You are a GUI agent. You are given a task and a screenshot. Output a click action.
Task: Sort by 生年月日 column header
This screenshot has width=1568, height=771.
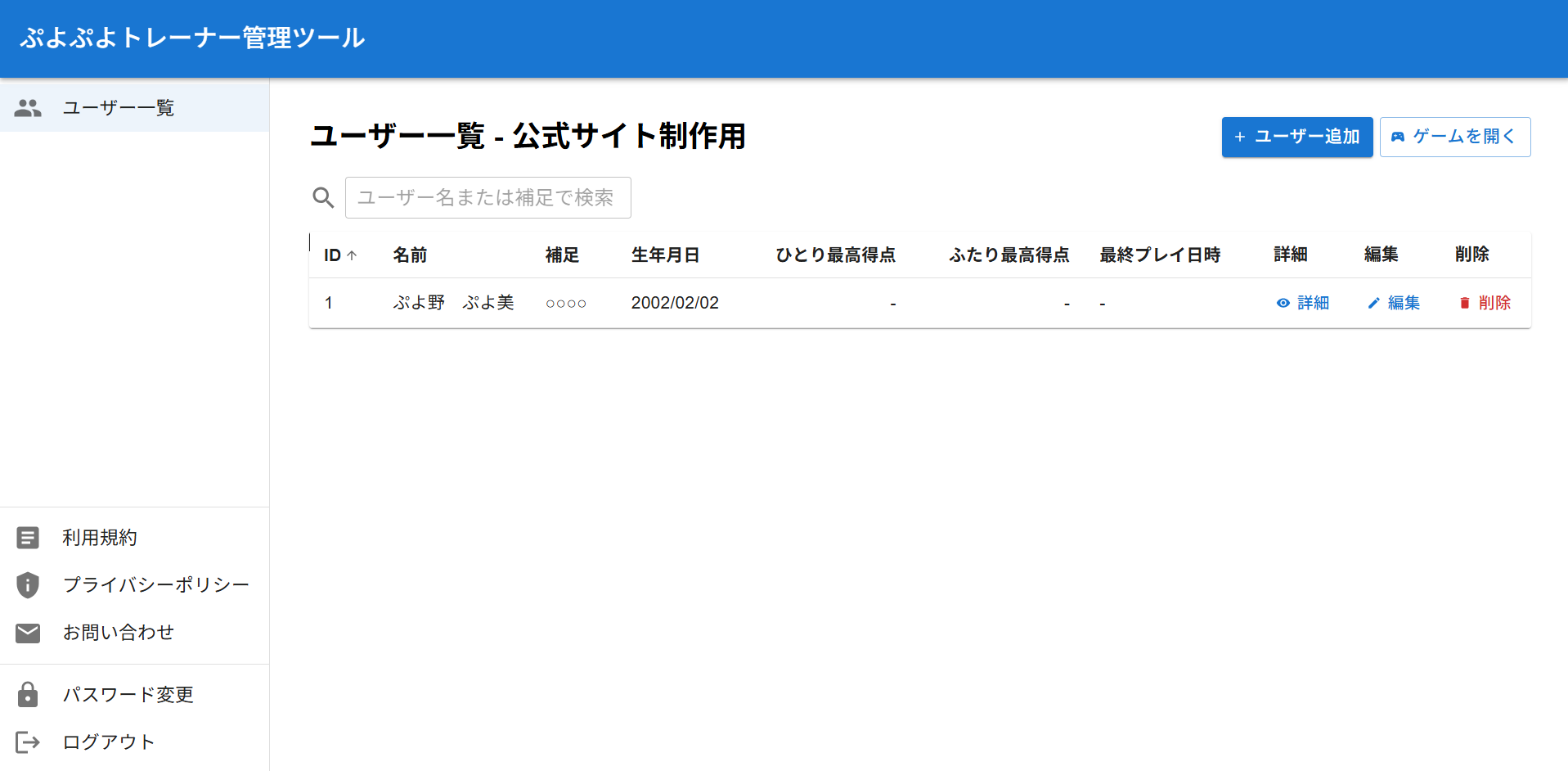tap(665, 255)
